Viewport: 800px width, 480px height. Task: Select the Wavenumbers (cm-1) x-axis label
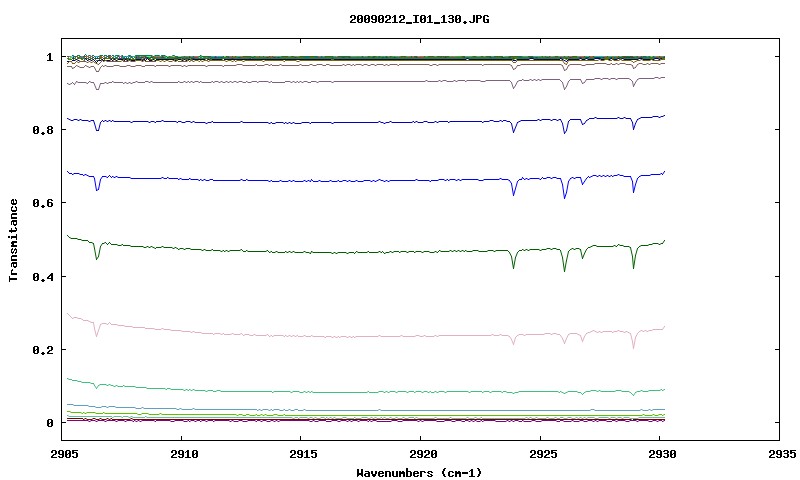419,473
